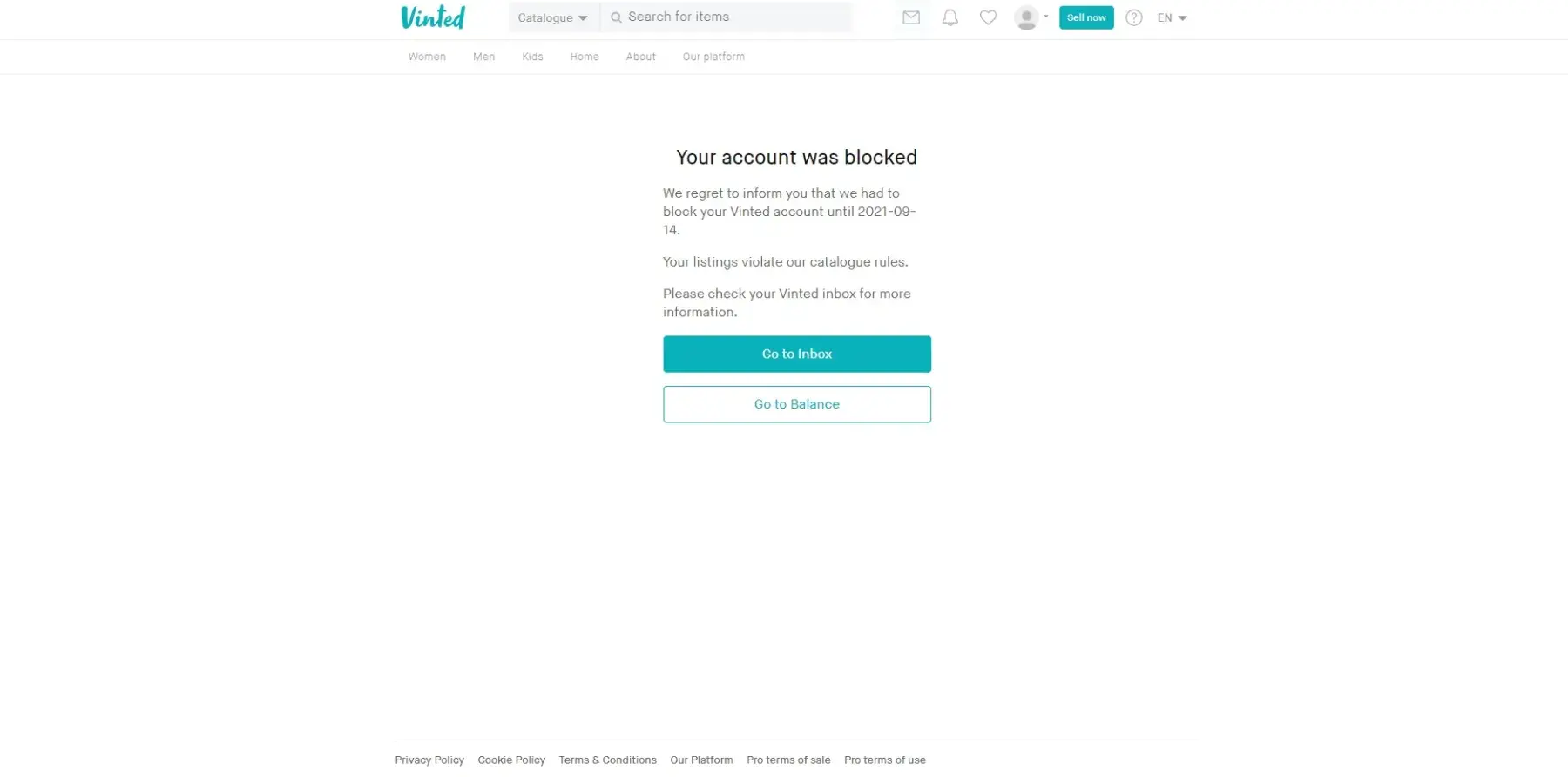Open the Women category tab
This screenshot has width=1568, height=777.
[427, 57]
